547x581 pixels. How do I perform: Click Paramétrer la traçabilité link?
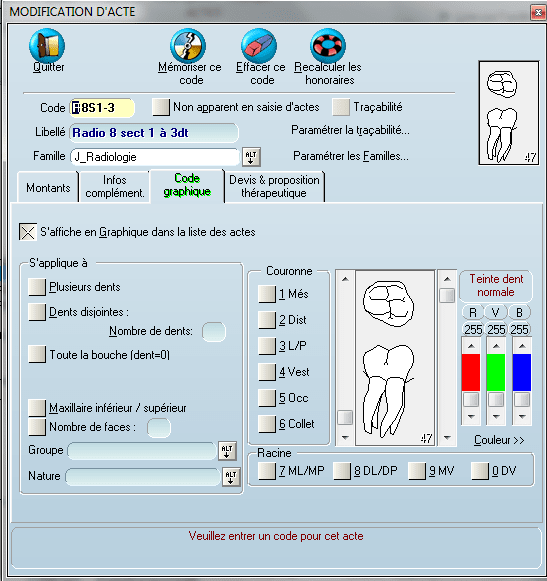(x=350, y=130)
